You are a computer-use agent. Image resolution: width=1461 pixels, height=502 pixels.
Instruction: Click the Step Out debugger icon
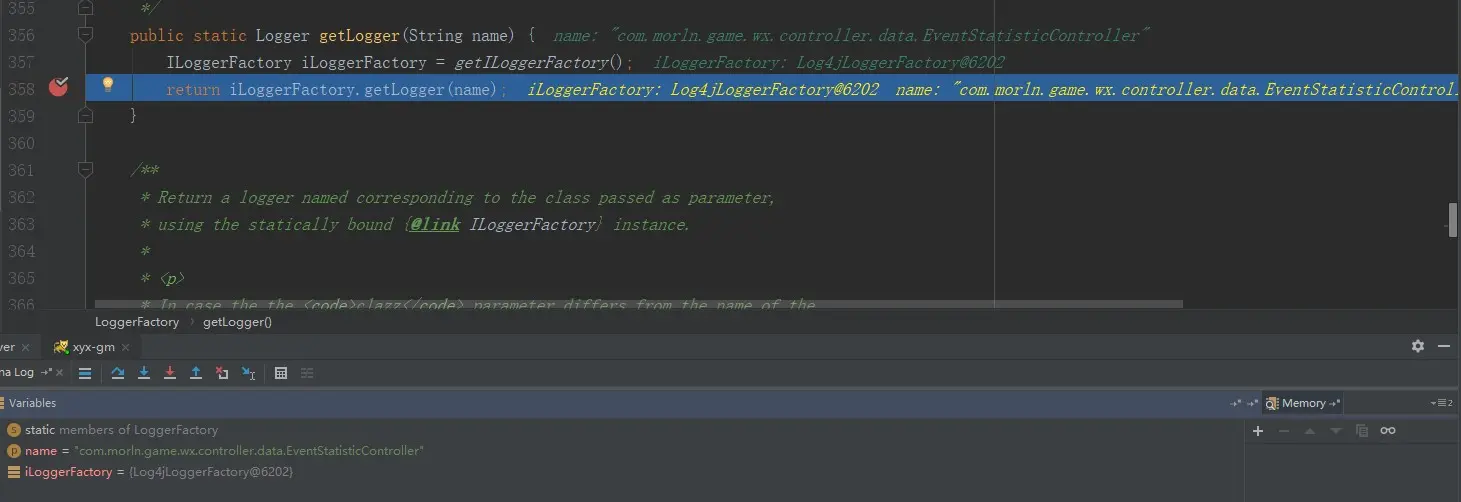[196, 373]
